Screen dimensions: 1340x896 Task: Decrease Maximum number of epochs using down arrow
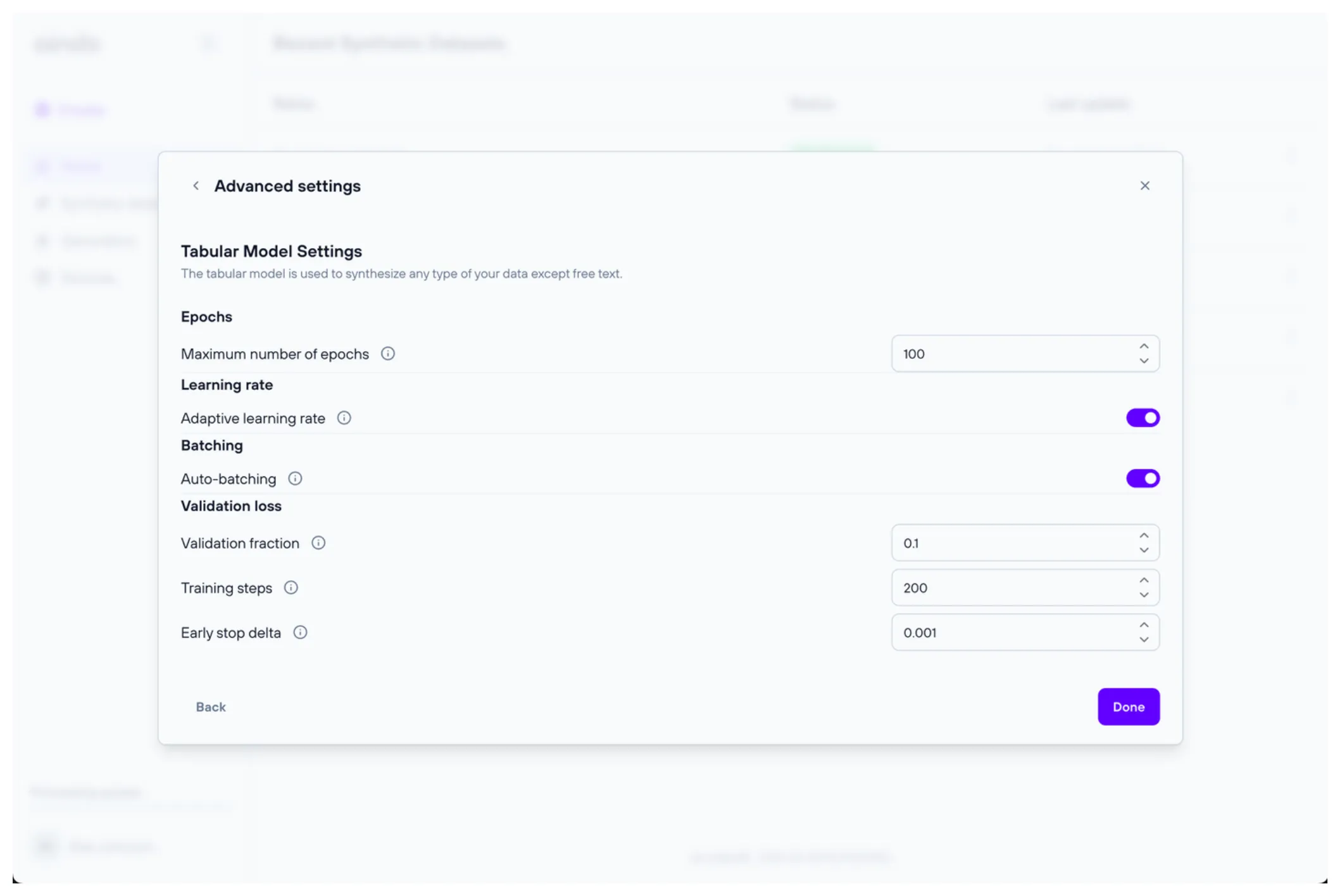(1143, 361)
